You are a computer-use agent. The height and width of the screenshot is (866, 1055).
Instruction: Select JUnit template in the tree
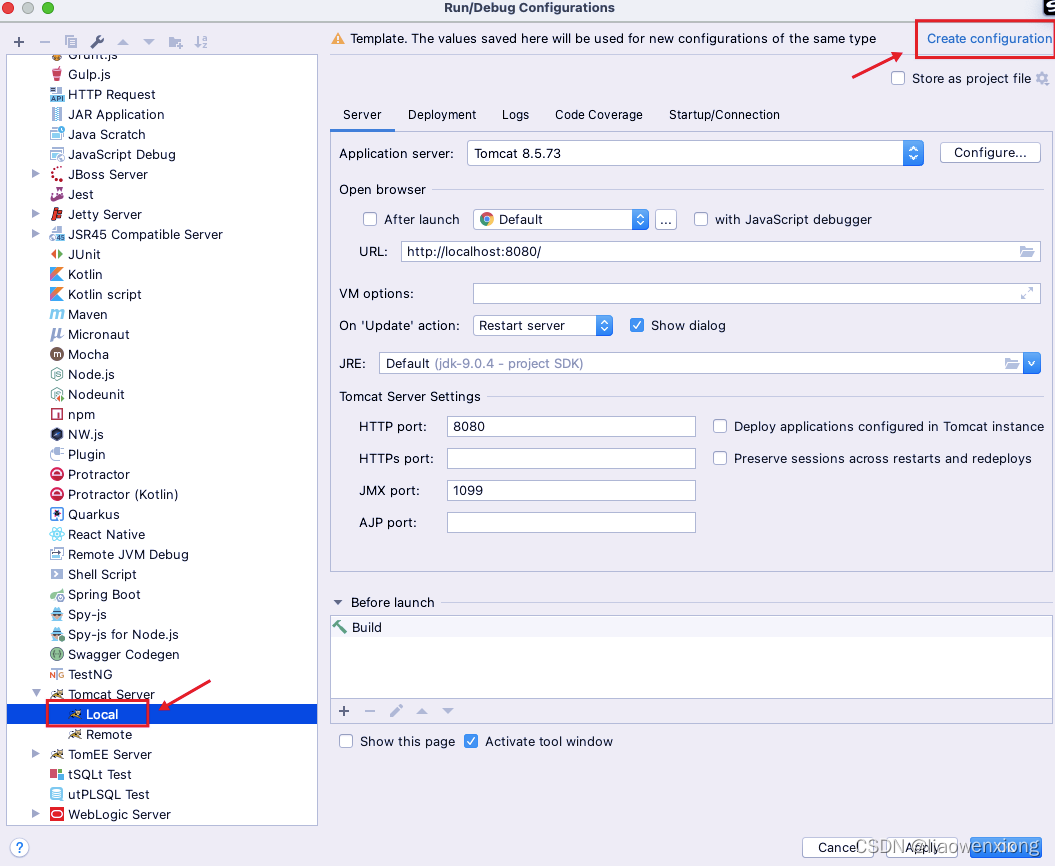pos(84,254)
